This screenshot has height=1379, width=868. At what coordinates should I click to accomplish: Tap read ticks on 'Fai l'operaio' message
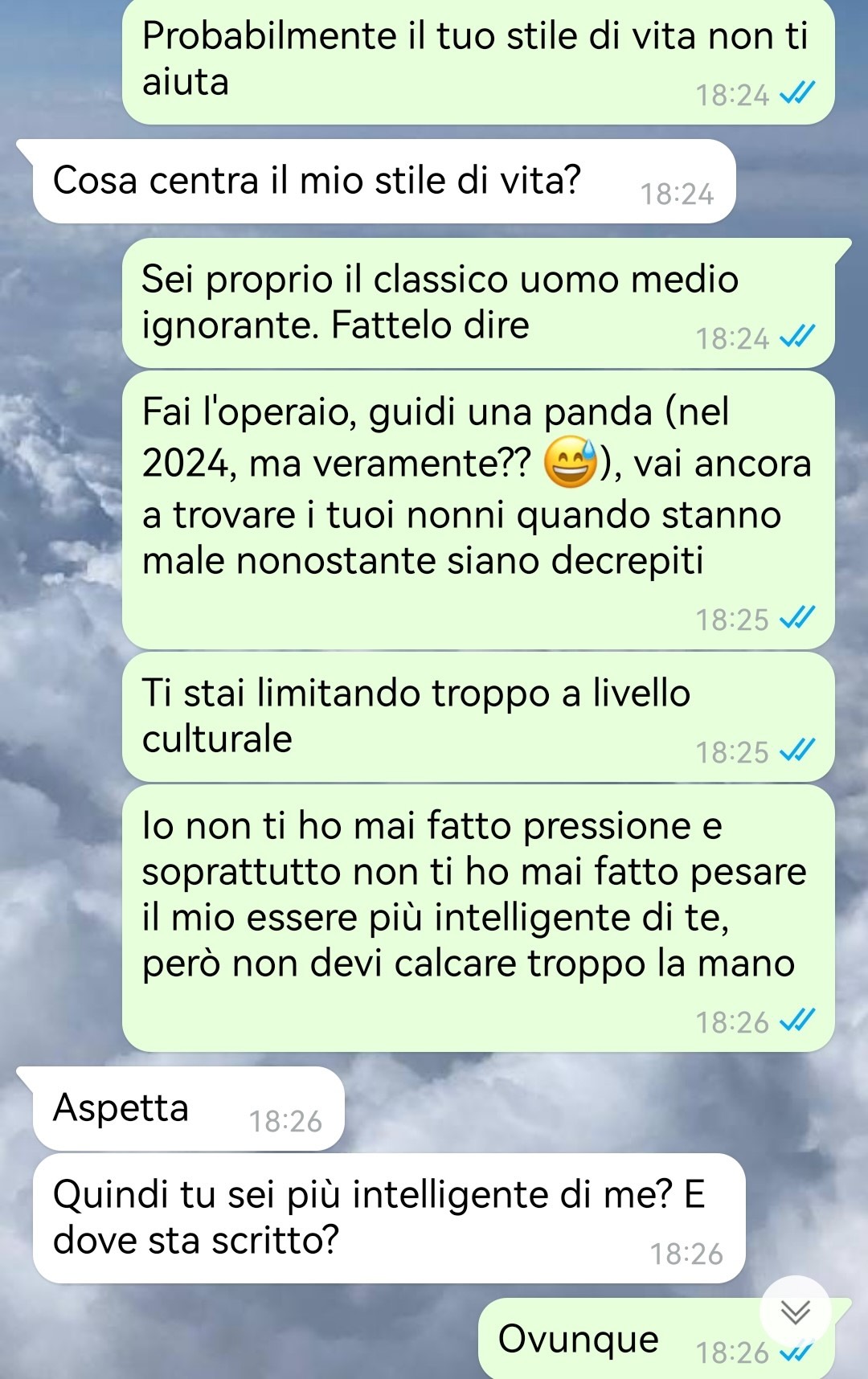pyautogui.click(x=797, y=619)
